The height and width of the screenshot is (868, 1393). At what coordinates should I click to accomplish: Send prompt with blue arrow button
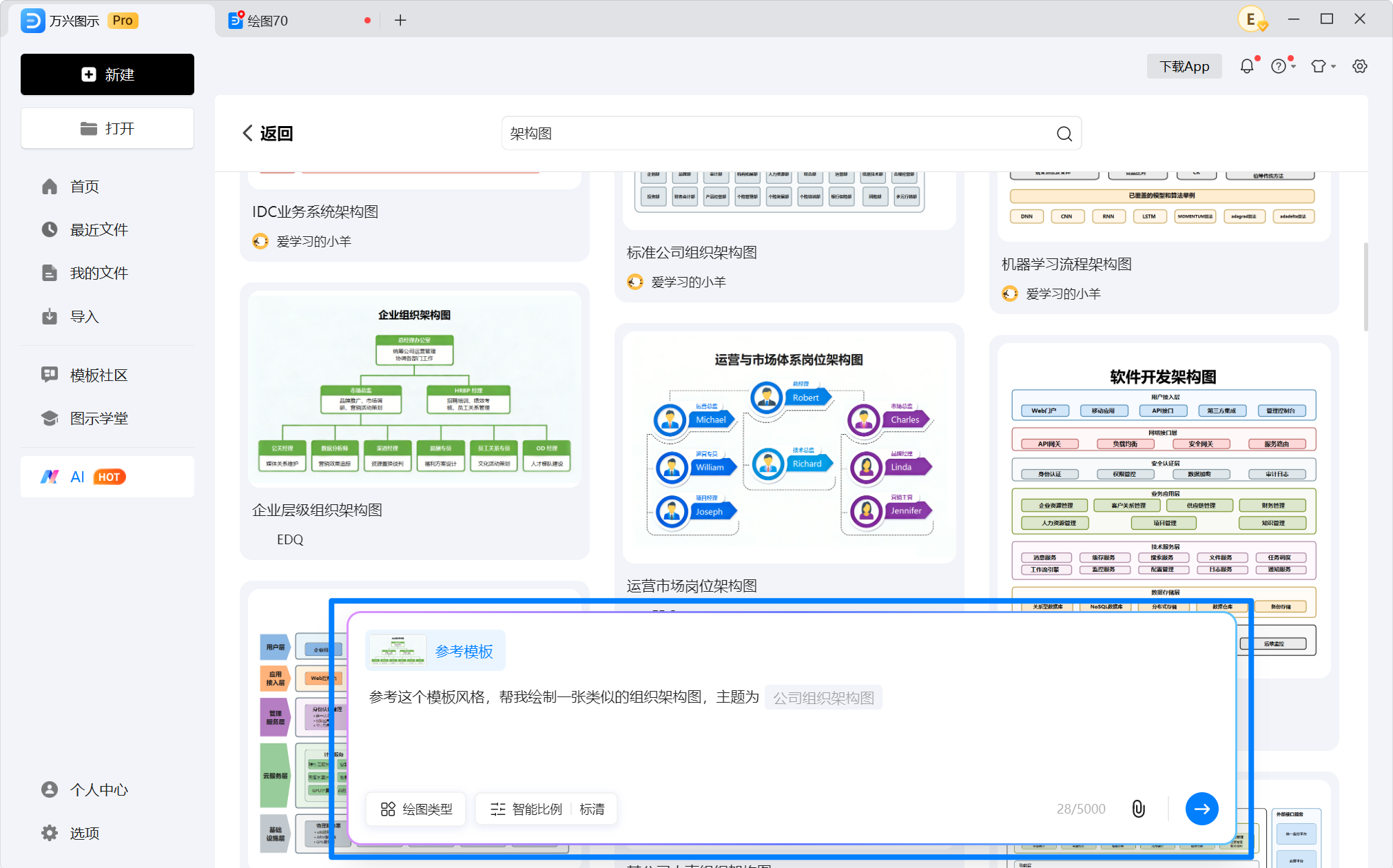tap(1202, 809)
